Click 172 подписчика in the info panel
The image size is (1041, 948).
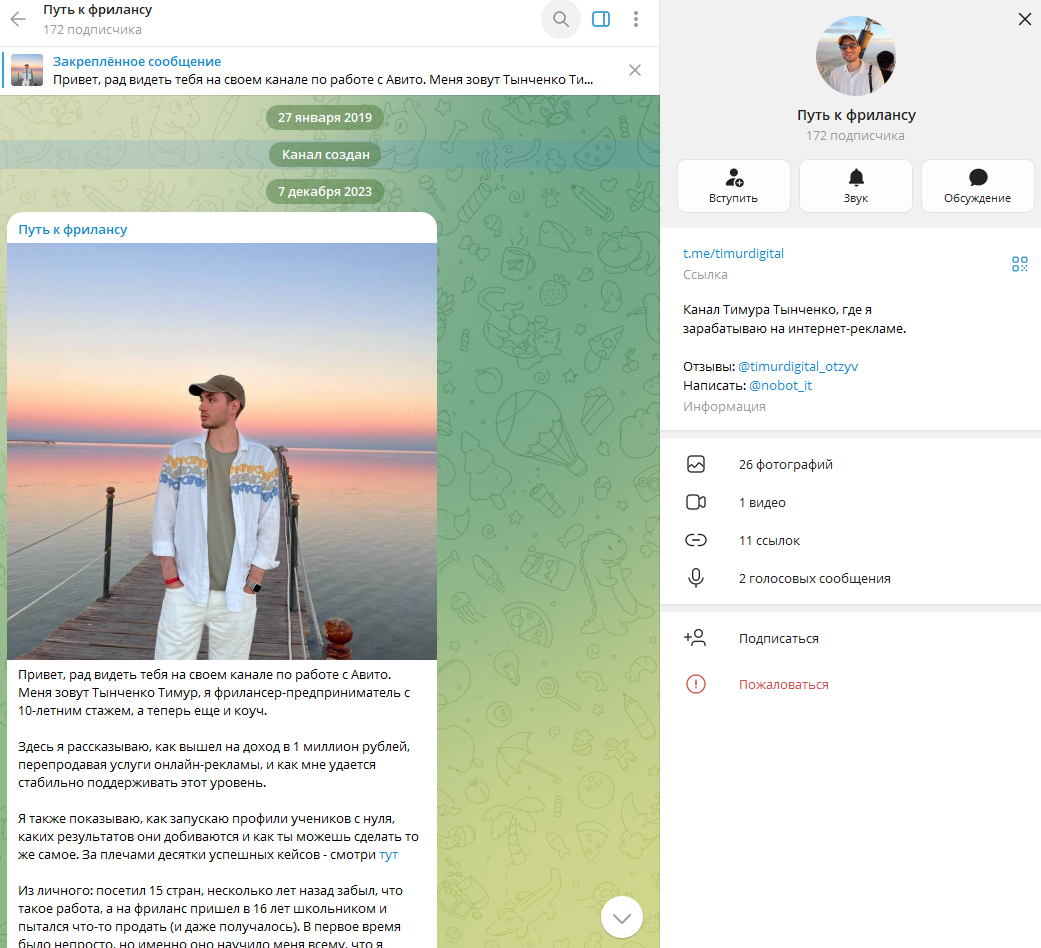click(855, 136)
